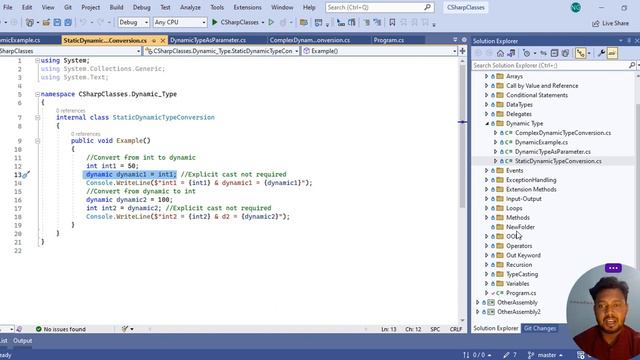Viewport: 640px width, 360px height.
Task: Open the StaticDynamicTypeCon type navigation dropdown
Action: (x=222, y=51)
